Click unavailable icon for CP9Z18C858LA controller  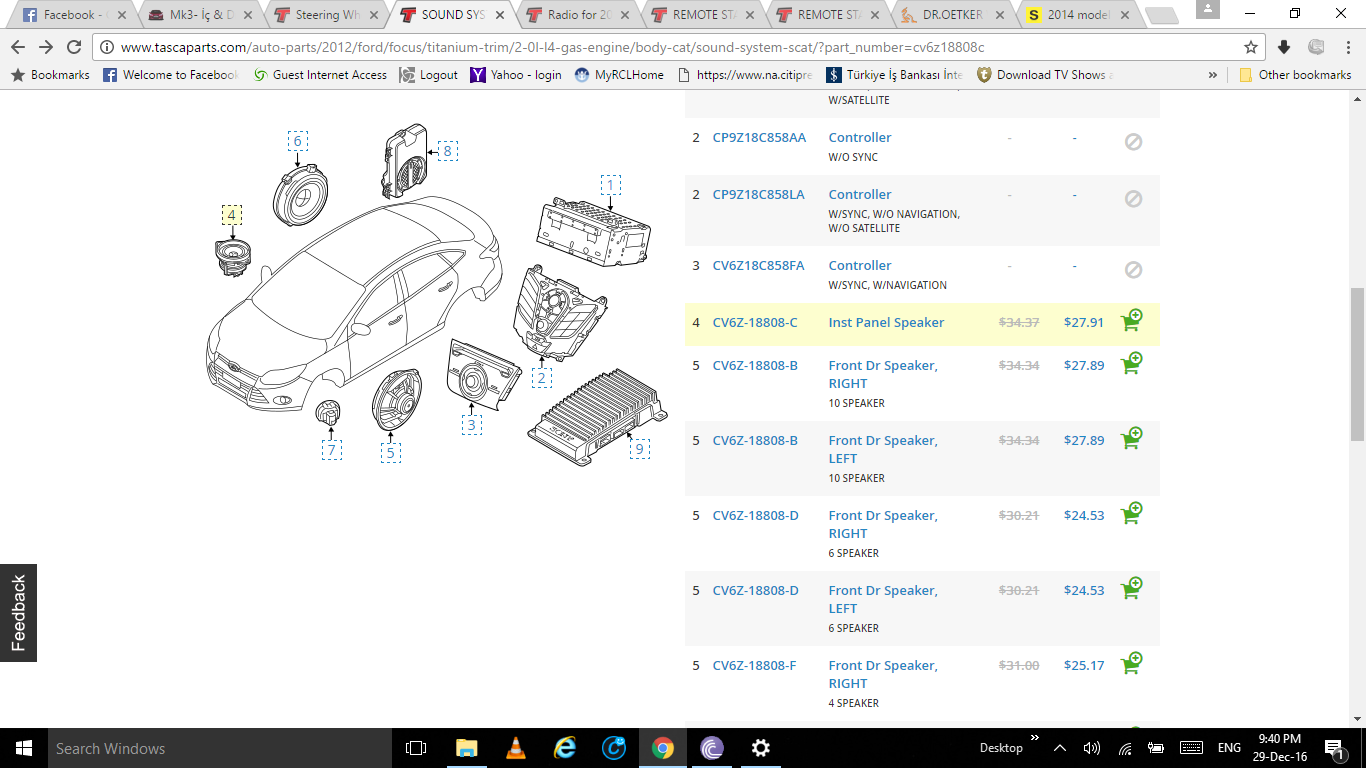click(1133, 199)
